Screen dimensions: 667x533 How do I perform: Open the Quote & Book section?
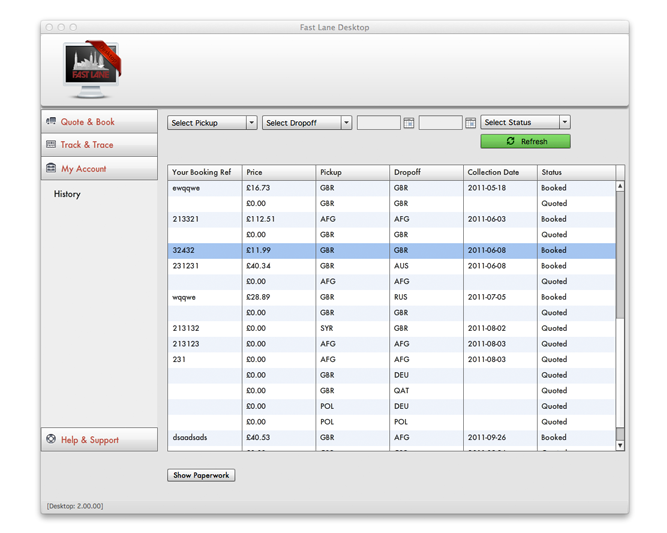point(100,122)
